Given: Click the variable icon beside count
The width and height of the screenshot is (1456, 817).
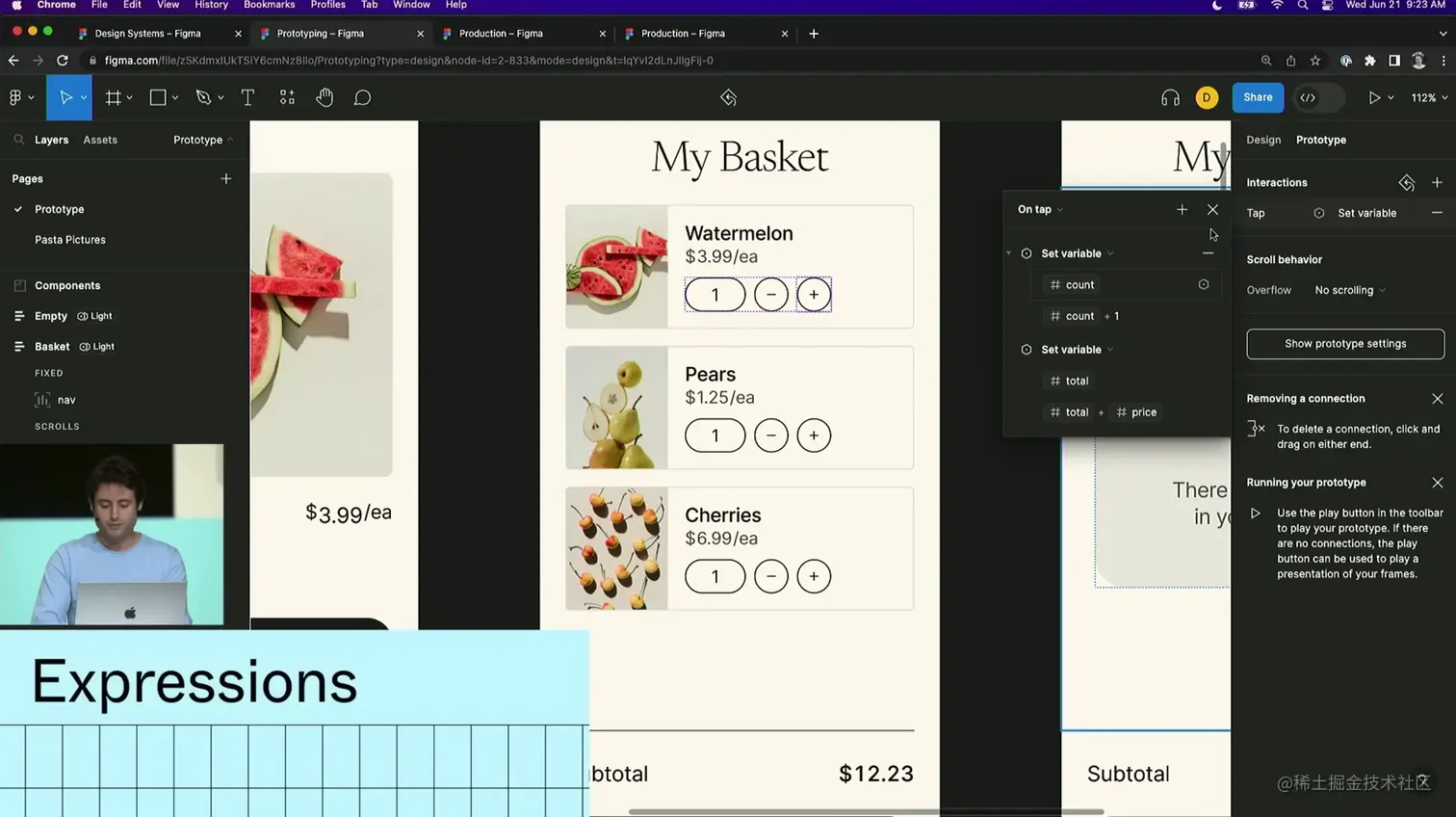Looking at the screenshot, I should pos(1204,284).
